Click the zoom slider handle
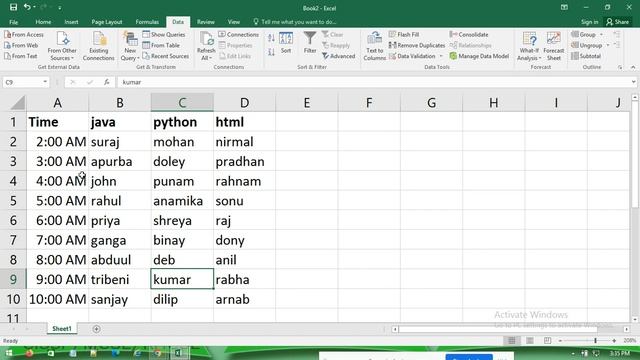The image size is (640, 360). coord(596,340)
